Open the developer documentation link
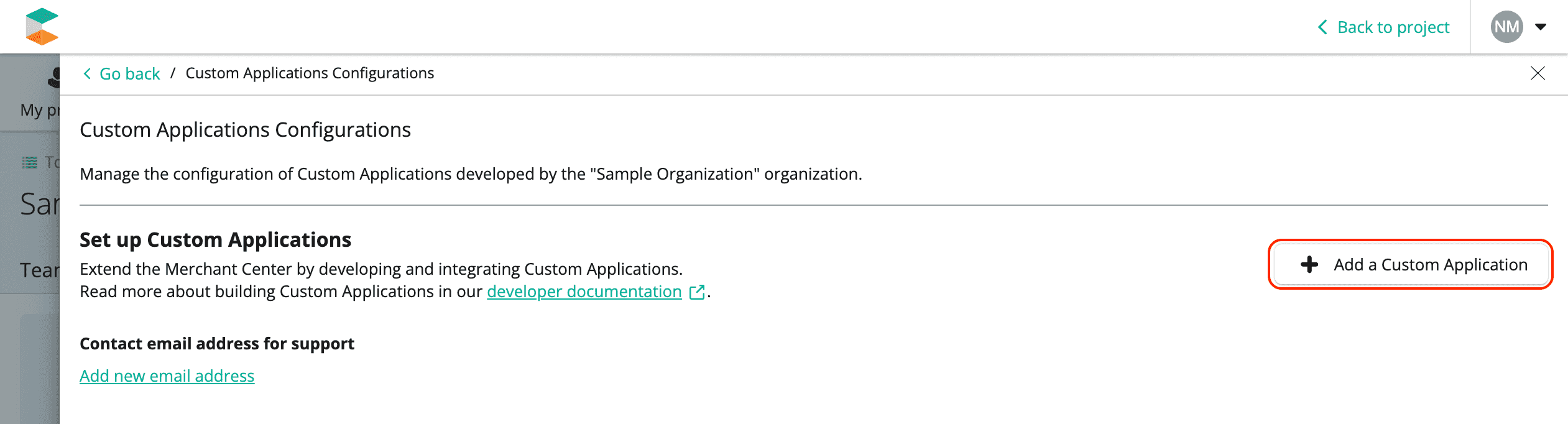The image size is (1568, 424). [x=584, y=292]
